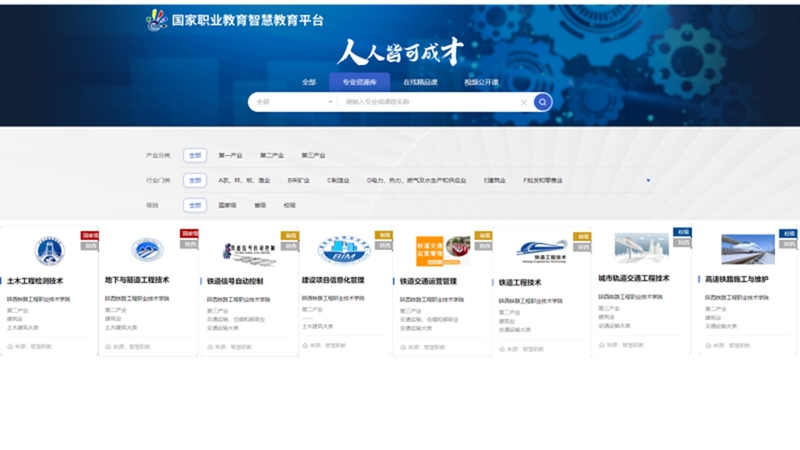Select 校级 in the 级别 filter
Image resolution: width=800 pixels, height=450 pixels.
[289, 205]
